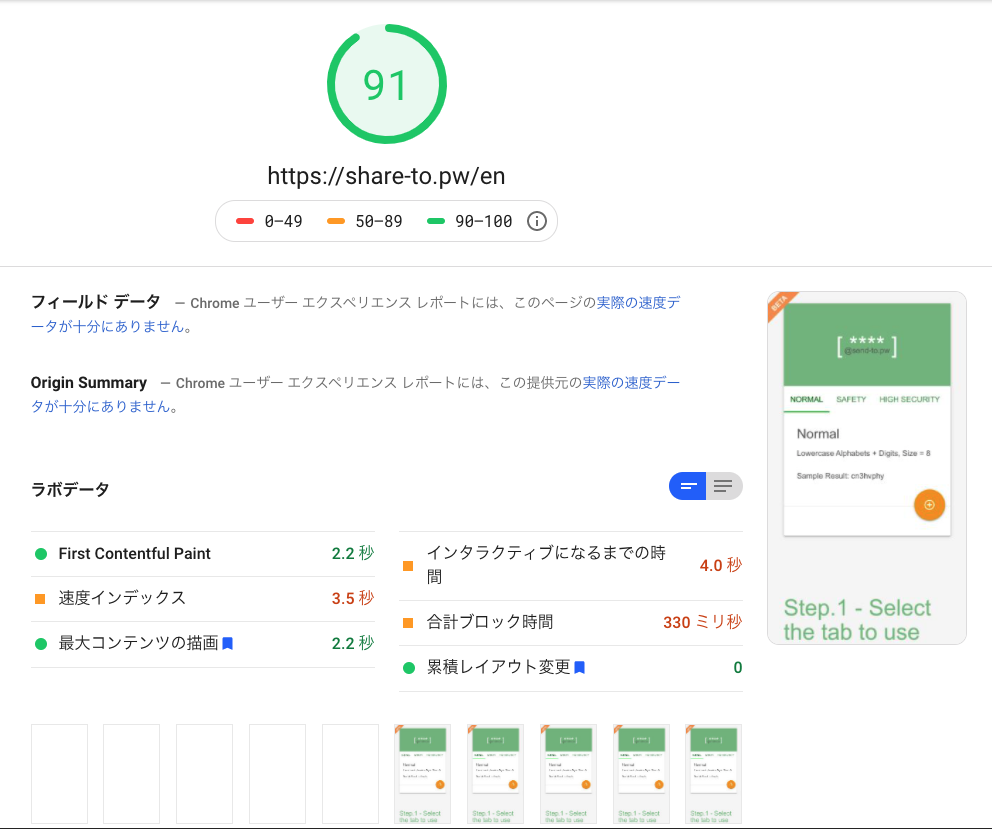Screen dimensions: 992x829
Task: Click the https://share-to.pw/en URL
Action: click(386, 176)
